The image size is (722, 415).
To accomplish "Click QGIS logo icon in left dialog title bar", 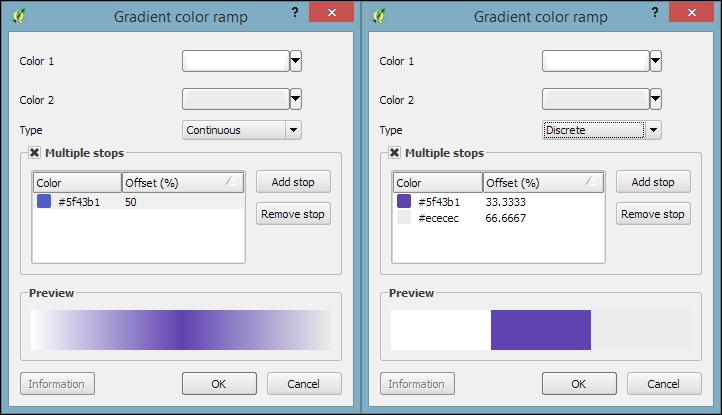I will (19, 16).
